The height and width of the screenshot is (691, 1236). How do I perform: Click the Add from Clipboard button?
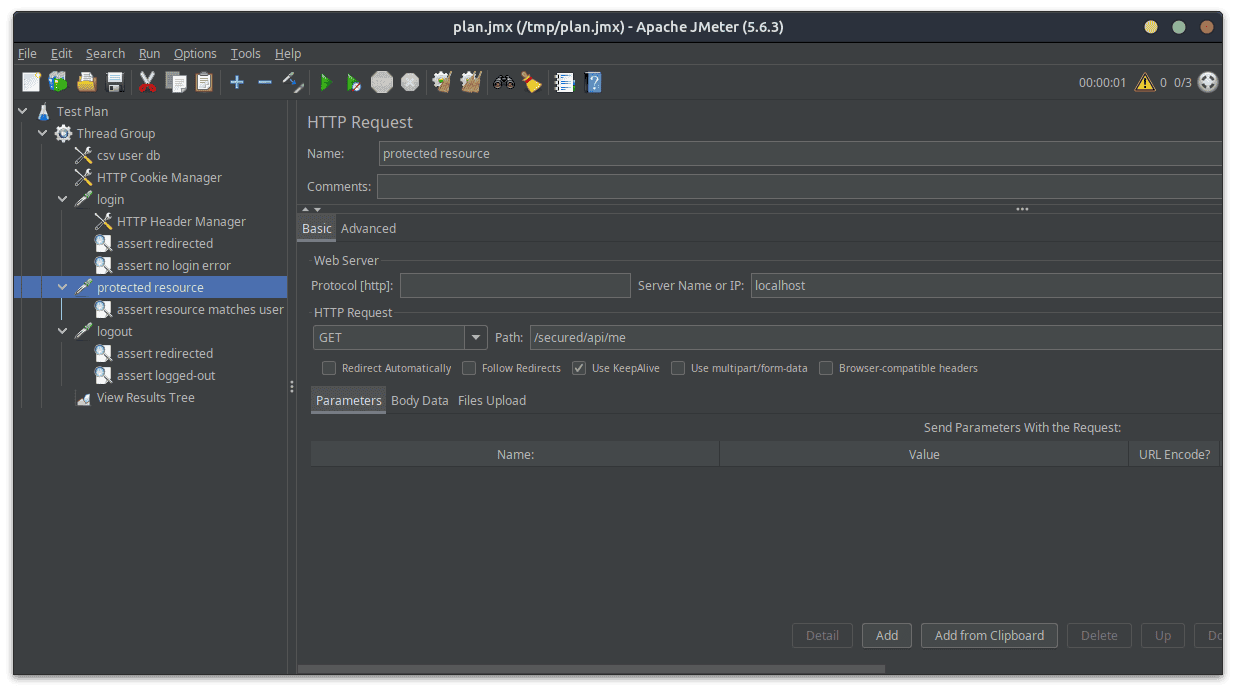click(x=989, y=636)
